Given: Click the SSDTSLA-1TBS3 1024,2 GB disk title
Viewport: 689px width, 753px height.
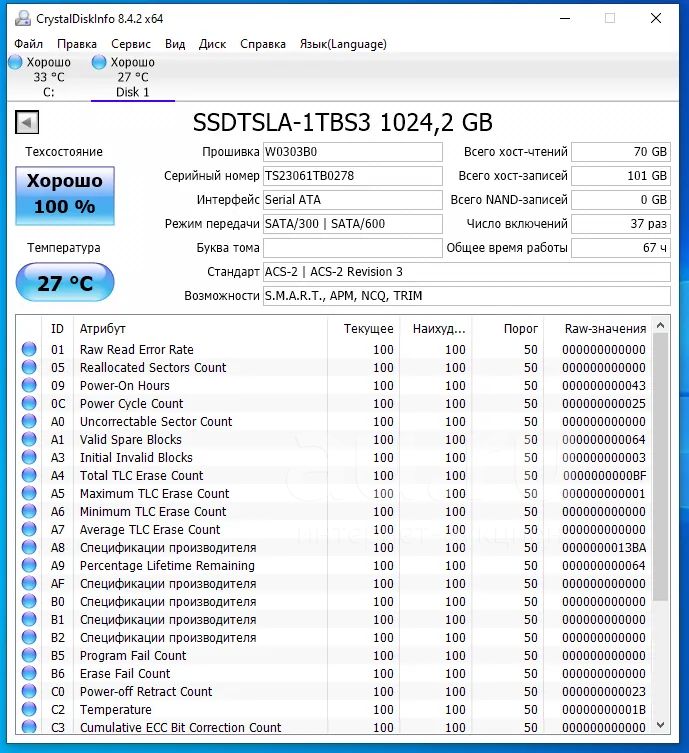Looking at the screenshot, I should 343,122.
